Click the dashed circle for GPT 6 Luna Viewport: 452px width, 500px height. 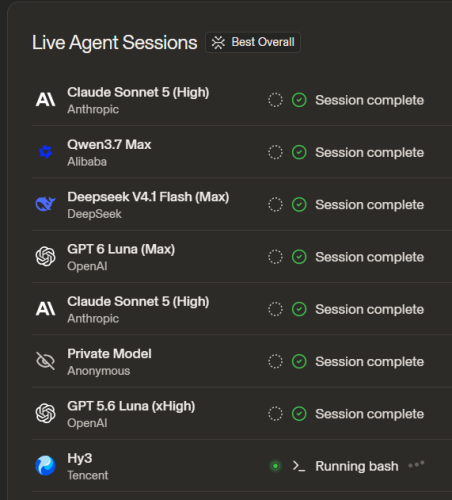(x=275, y=257)
